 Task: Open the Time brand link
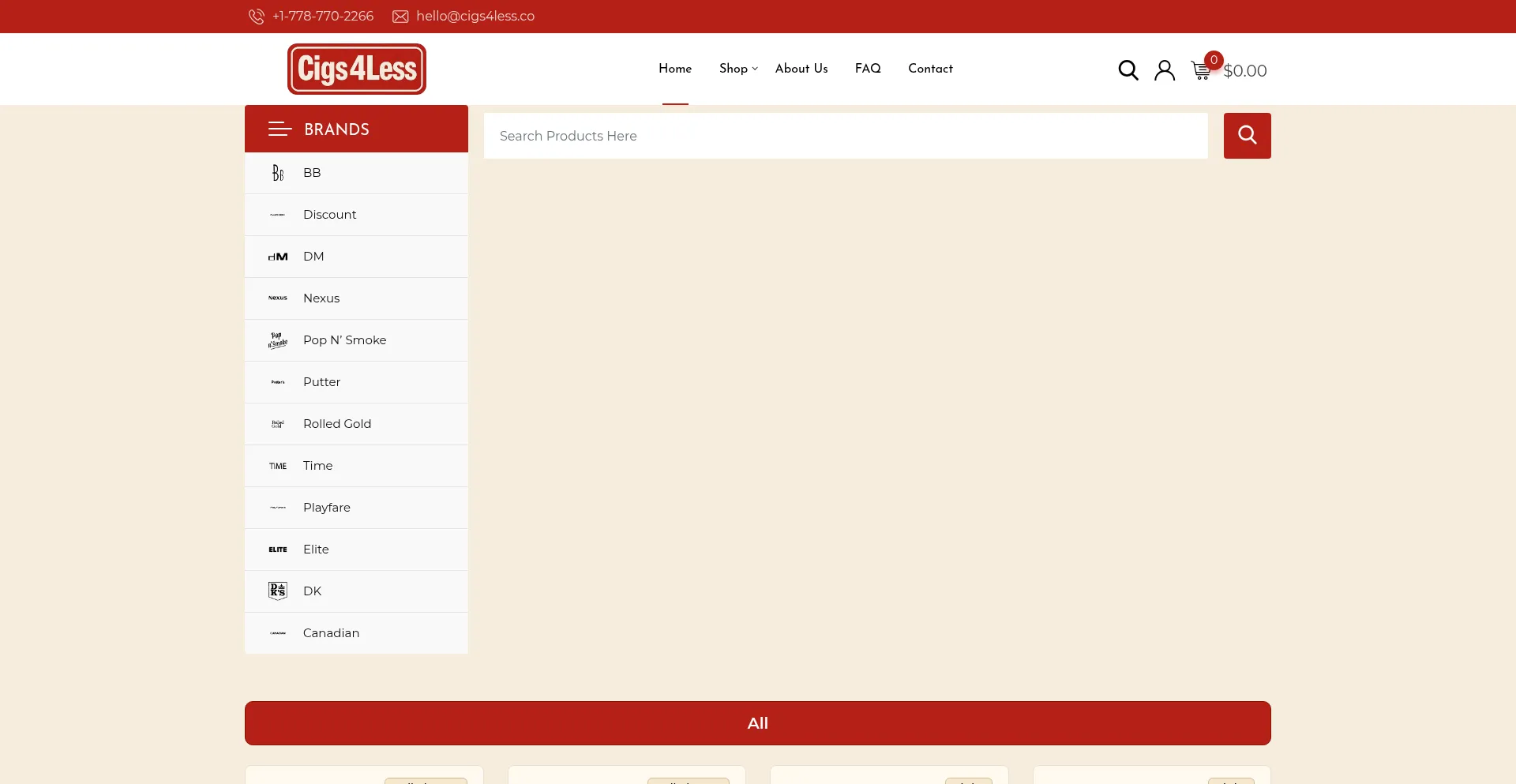tap(318, 466)
